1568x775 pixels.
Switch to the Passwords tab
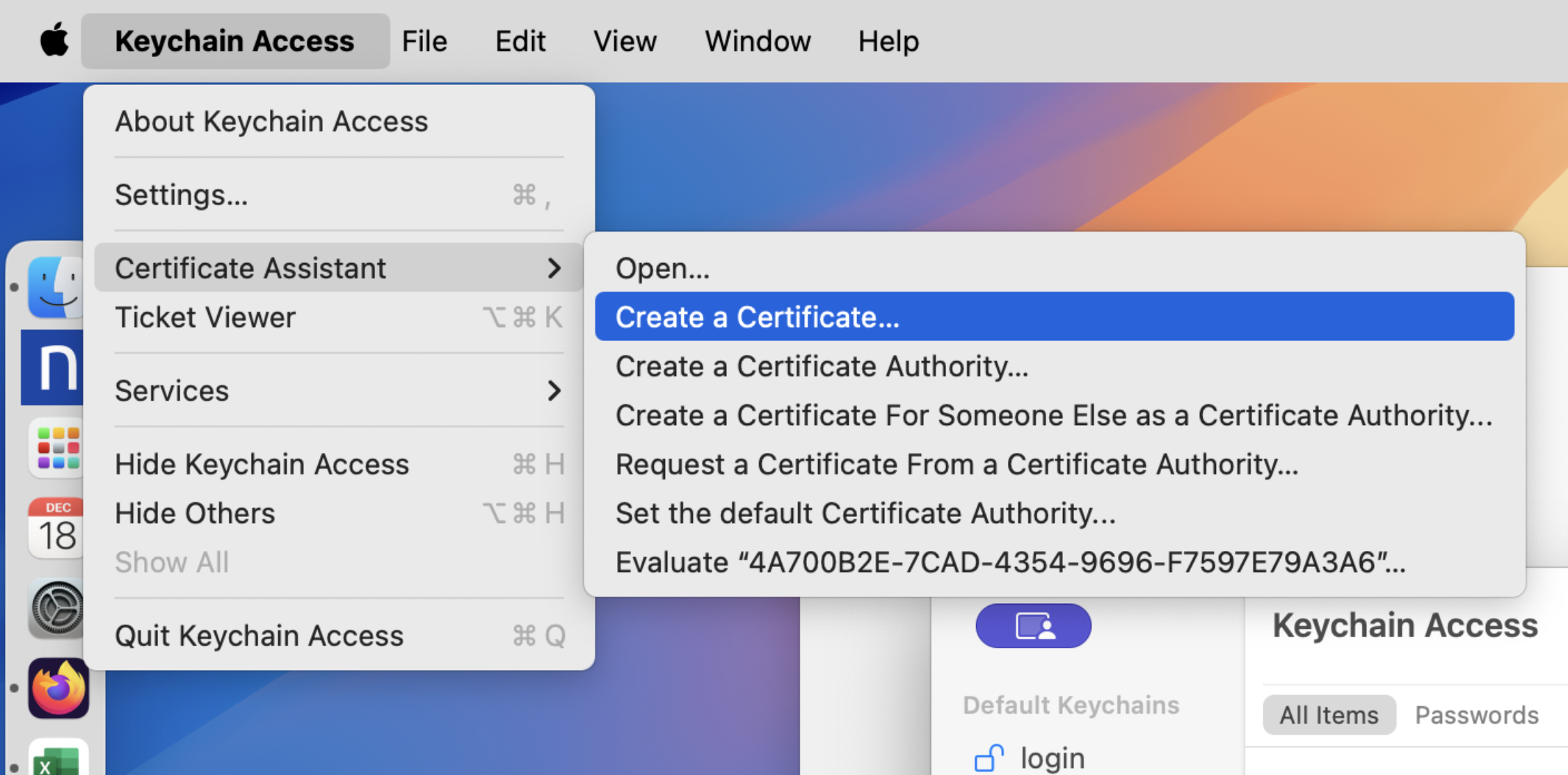pos(1476,715)
